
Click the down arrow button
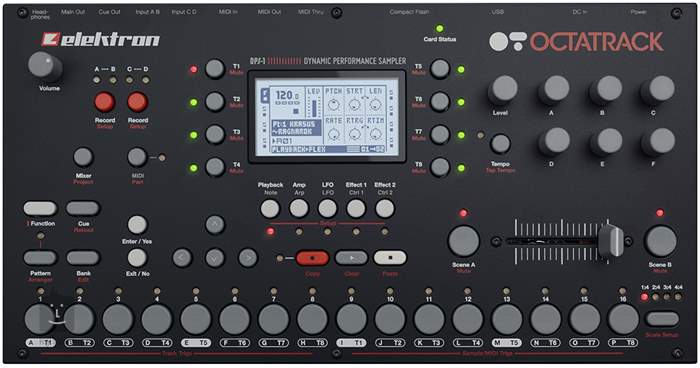point(215,258)
